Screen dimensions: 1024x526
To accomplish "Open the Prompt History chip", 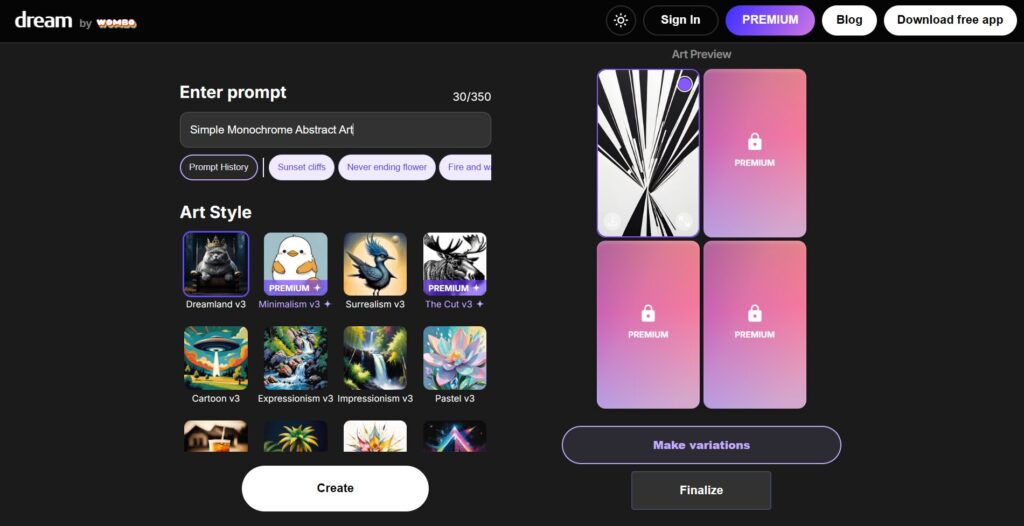I will pyautogui.click(x=219, y=167).
